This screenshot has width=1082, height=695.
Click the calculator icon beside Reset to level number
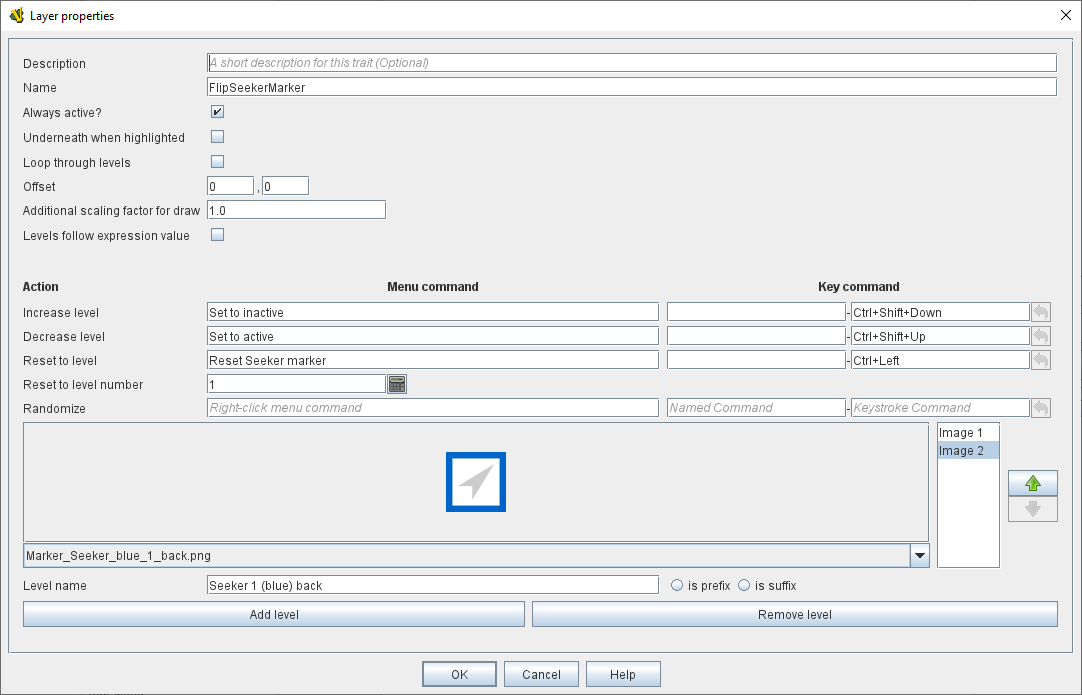[397, 384]
